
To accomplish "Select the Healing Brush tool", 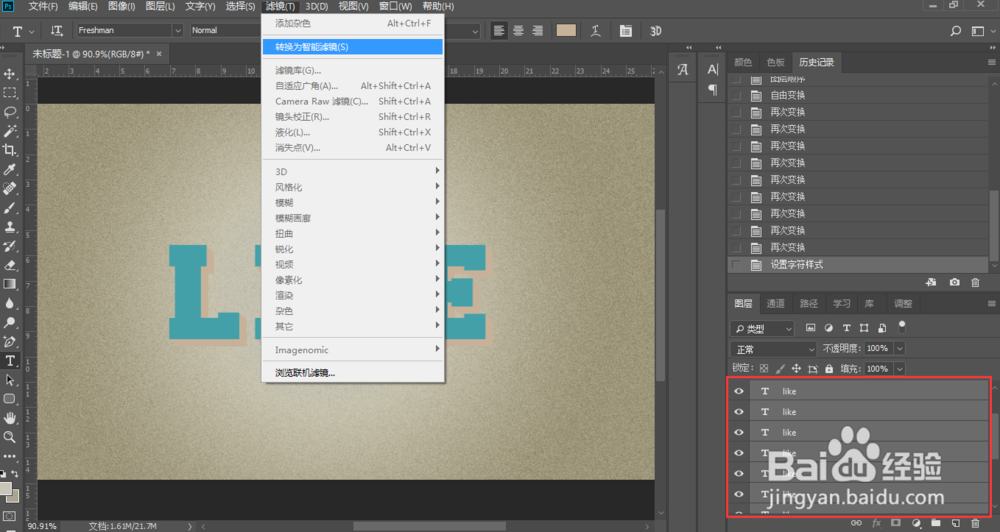I will tap(10, 189).
